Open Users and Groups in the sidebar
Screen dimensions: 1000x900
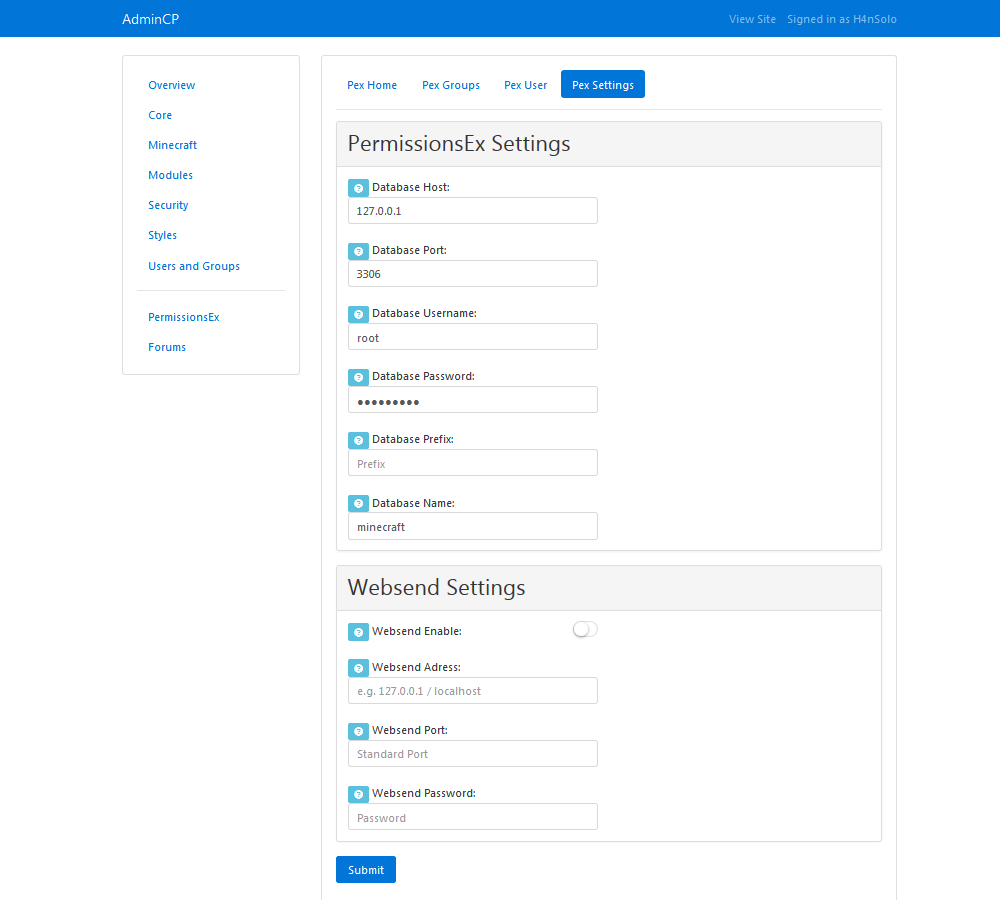[194, 266]
